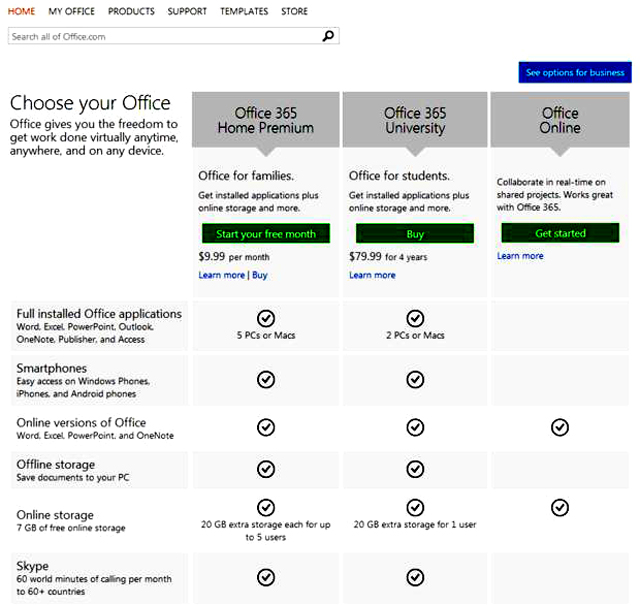Click the green Buy button for University
Viewport: 640px width, 605px height.
(415, 234)
